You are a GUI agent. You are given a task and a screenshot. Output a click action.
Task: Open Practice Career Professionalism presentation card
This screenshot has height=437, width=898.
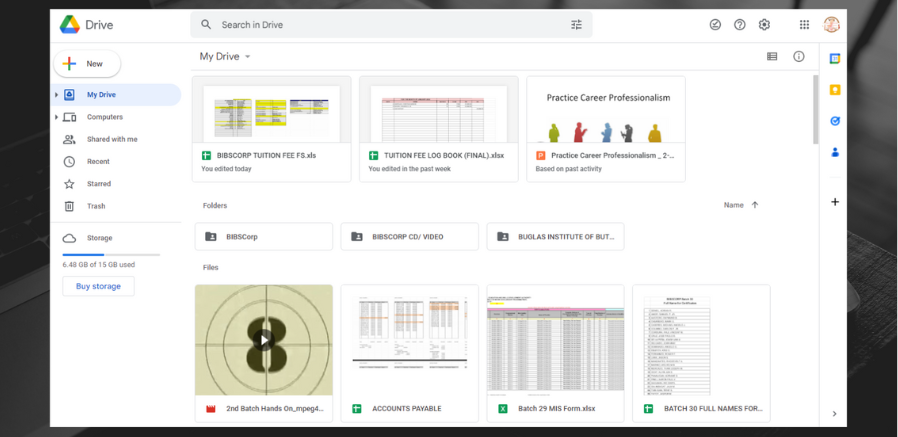click(x=606, y=129)
